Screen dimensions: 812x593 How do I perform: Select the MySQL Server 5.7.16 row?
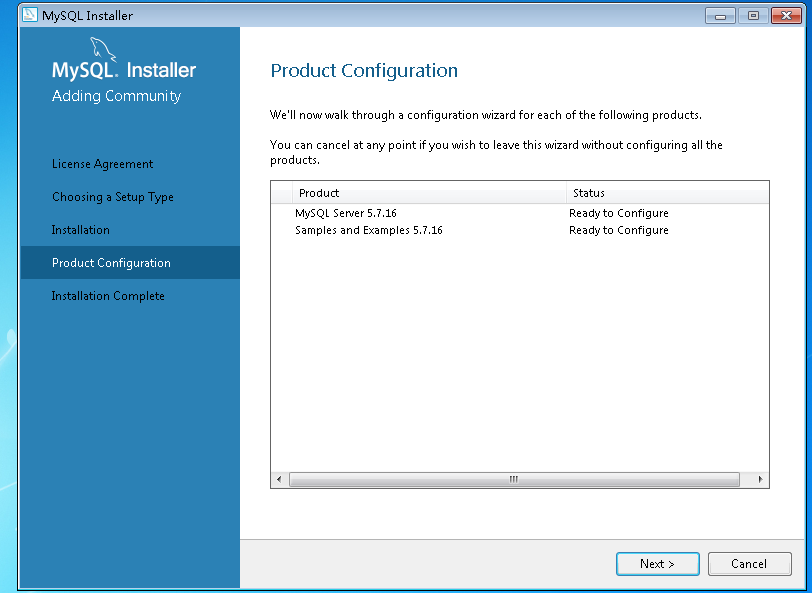tap(519, 213)
